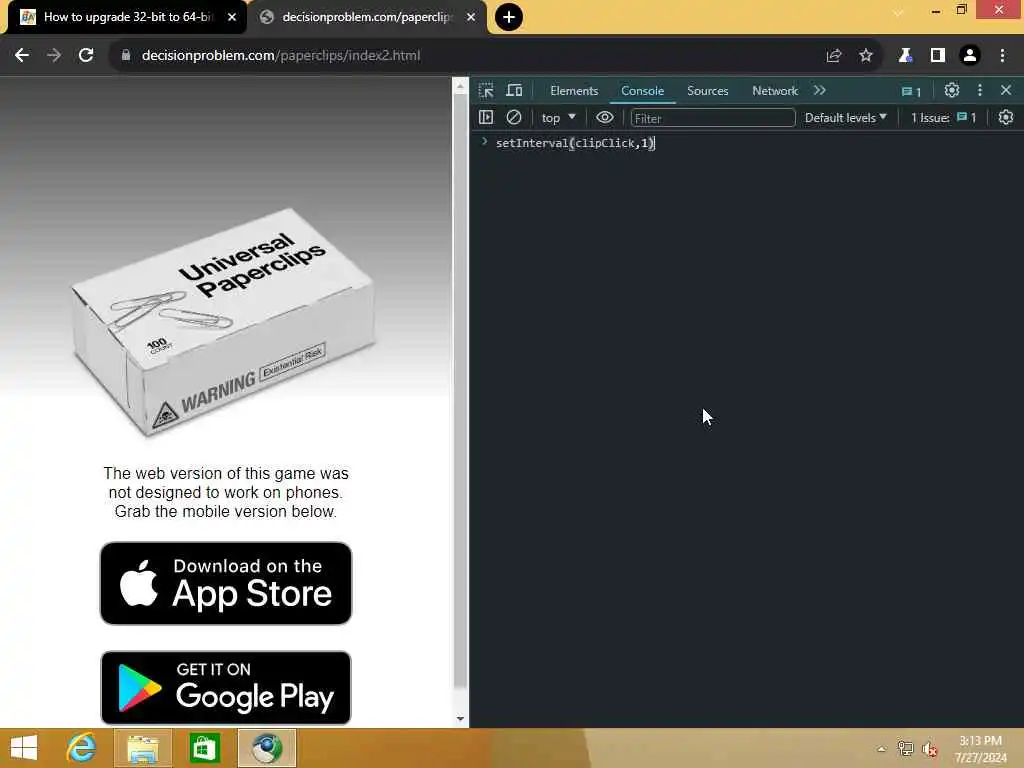Open the network status tray icon
This screenshot has width=1024, height=768.
(905, 749)
